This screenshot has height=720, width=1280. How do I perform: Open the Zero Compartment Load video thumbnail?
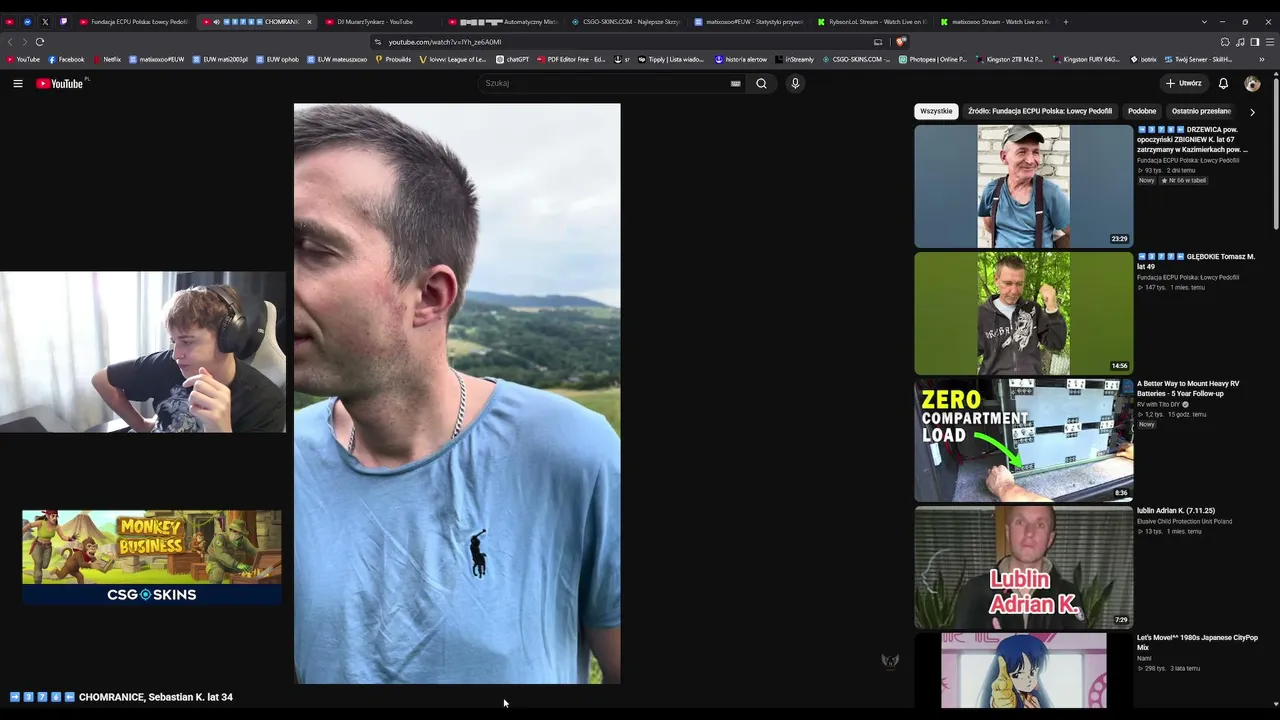pyautogui.click(x=1023, y=440)
